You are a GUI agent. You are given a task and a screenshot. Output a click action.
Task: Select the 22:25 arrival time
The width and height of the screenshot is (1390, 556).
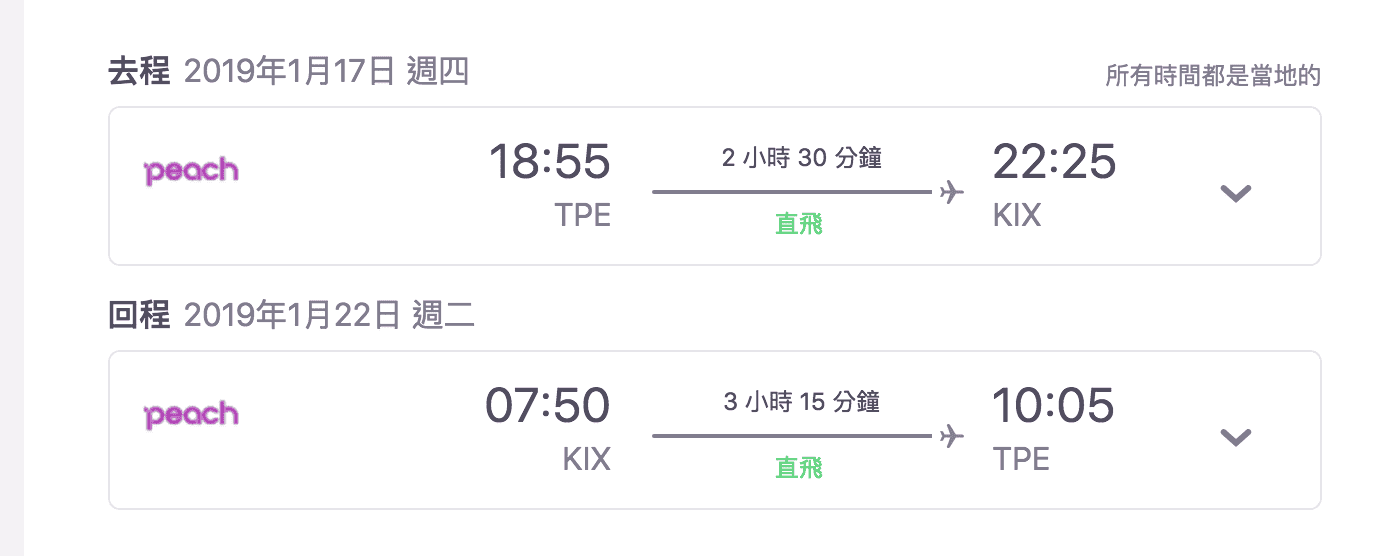[1054, 161]
